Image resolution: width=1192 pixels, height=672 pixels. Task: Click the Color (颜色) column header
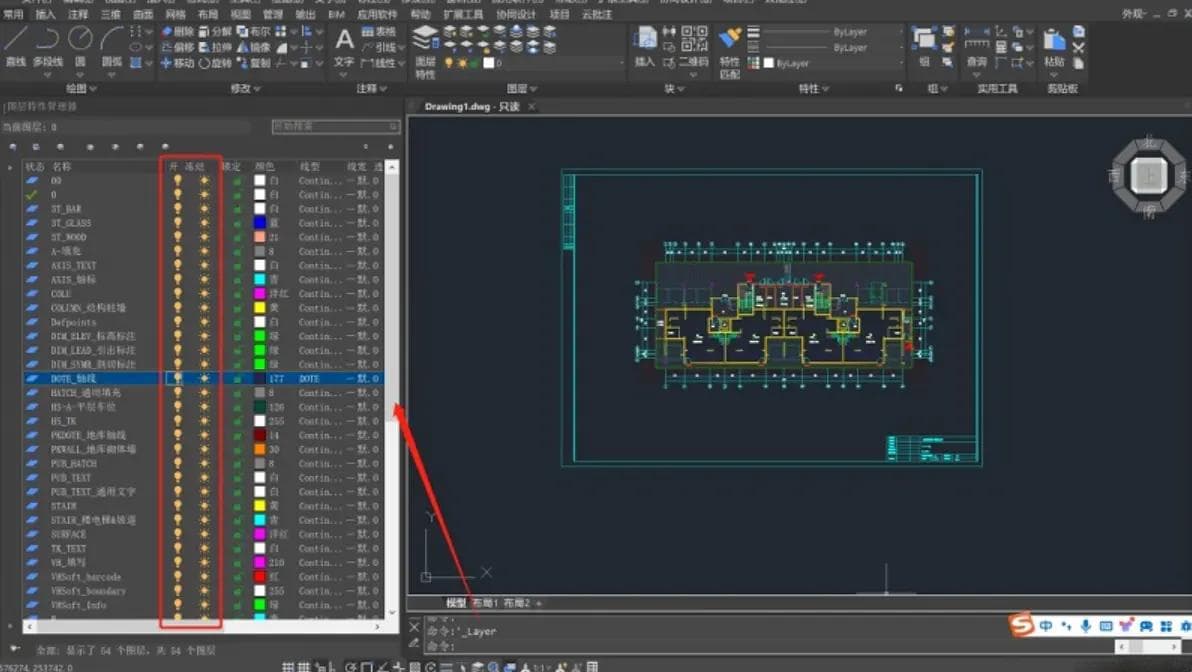point(265,166)
